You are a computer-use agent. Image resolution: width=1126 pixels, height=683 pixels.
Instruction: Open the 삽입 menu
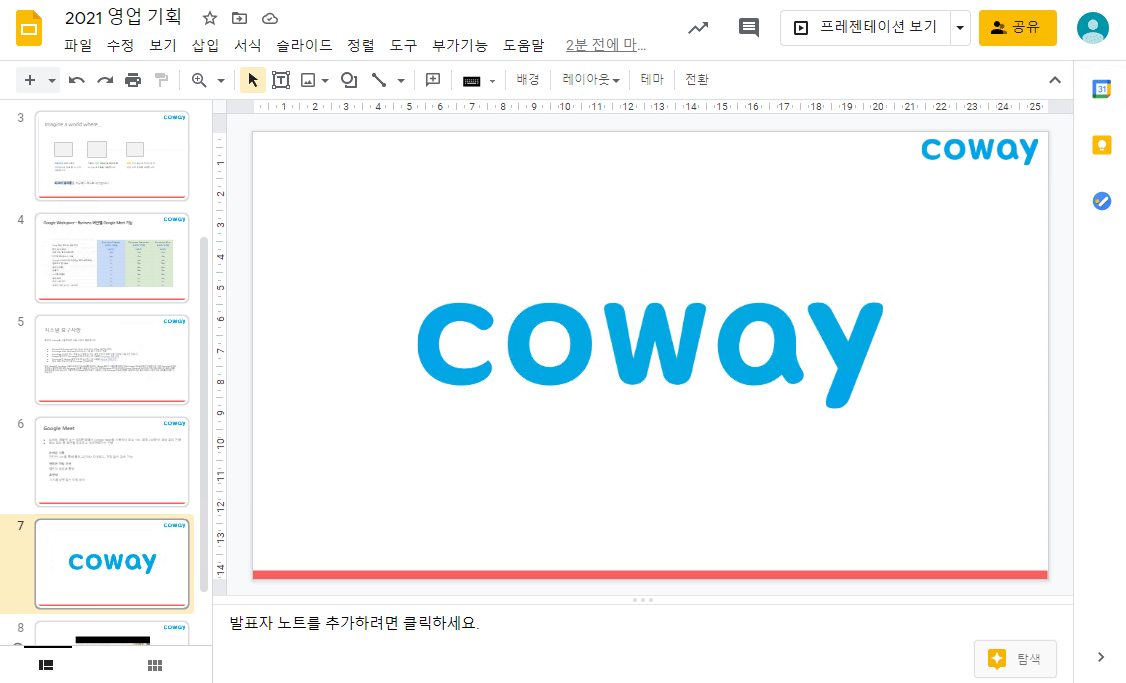[x=205, y=45]
